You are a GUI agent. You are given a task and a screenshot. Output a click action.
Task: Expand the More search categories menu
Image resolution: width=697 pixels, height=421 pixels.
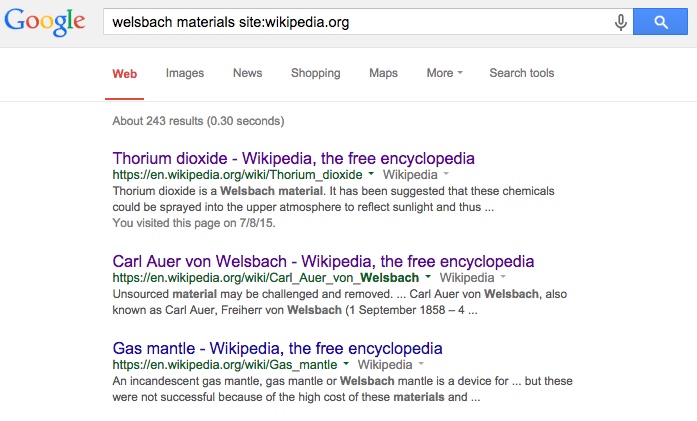pos(445,73)
